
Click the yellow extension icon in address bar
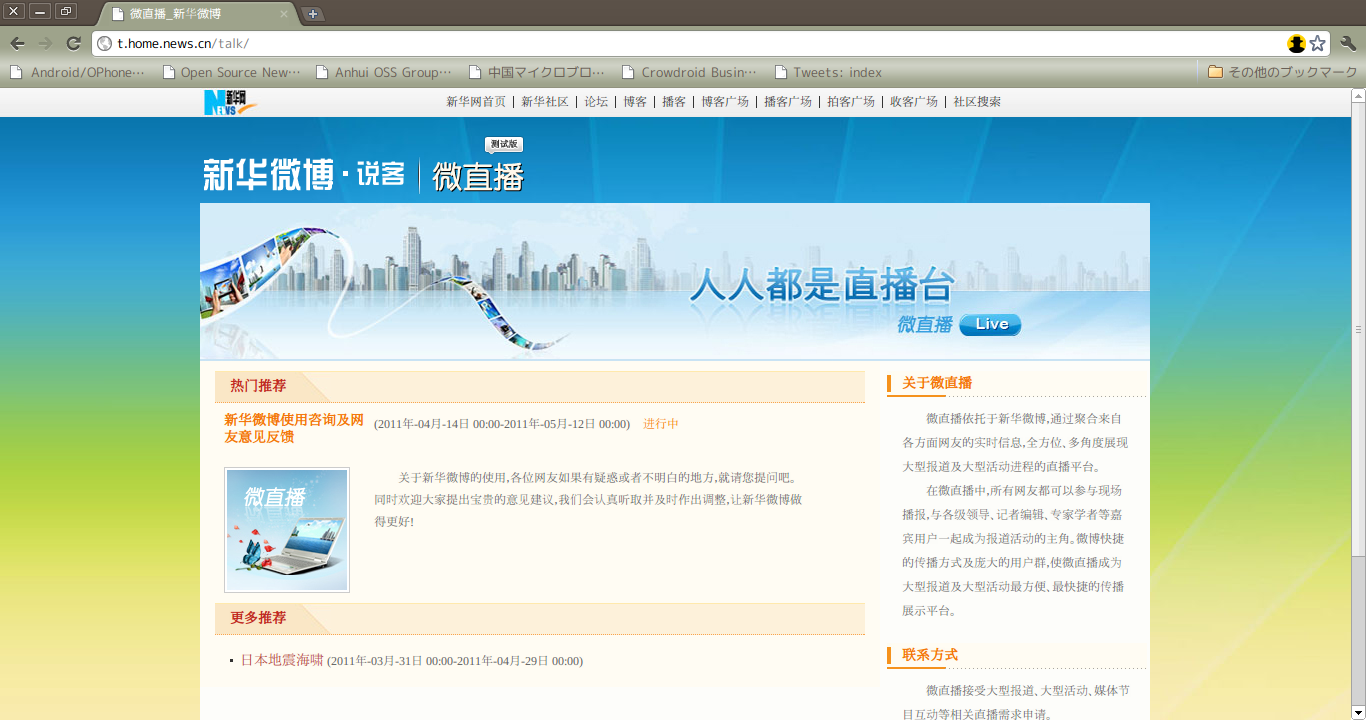coord(1297,43)
